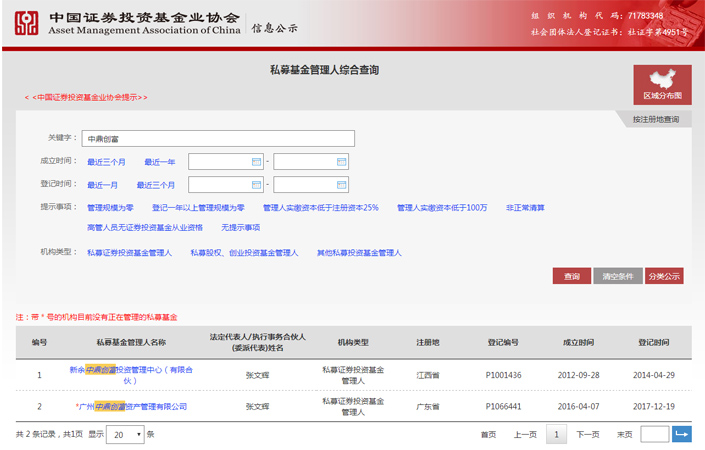Filter by 非正常清算

(525, 208)
